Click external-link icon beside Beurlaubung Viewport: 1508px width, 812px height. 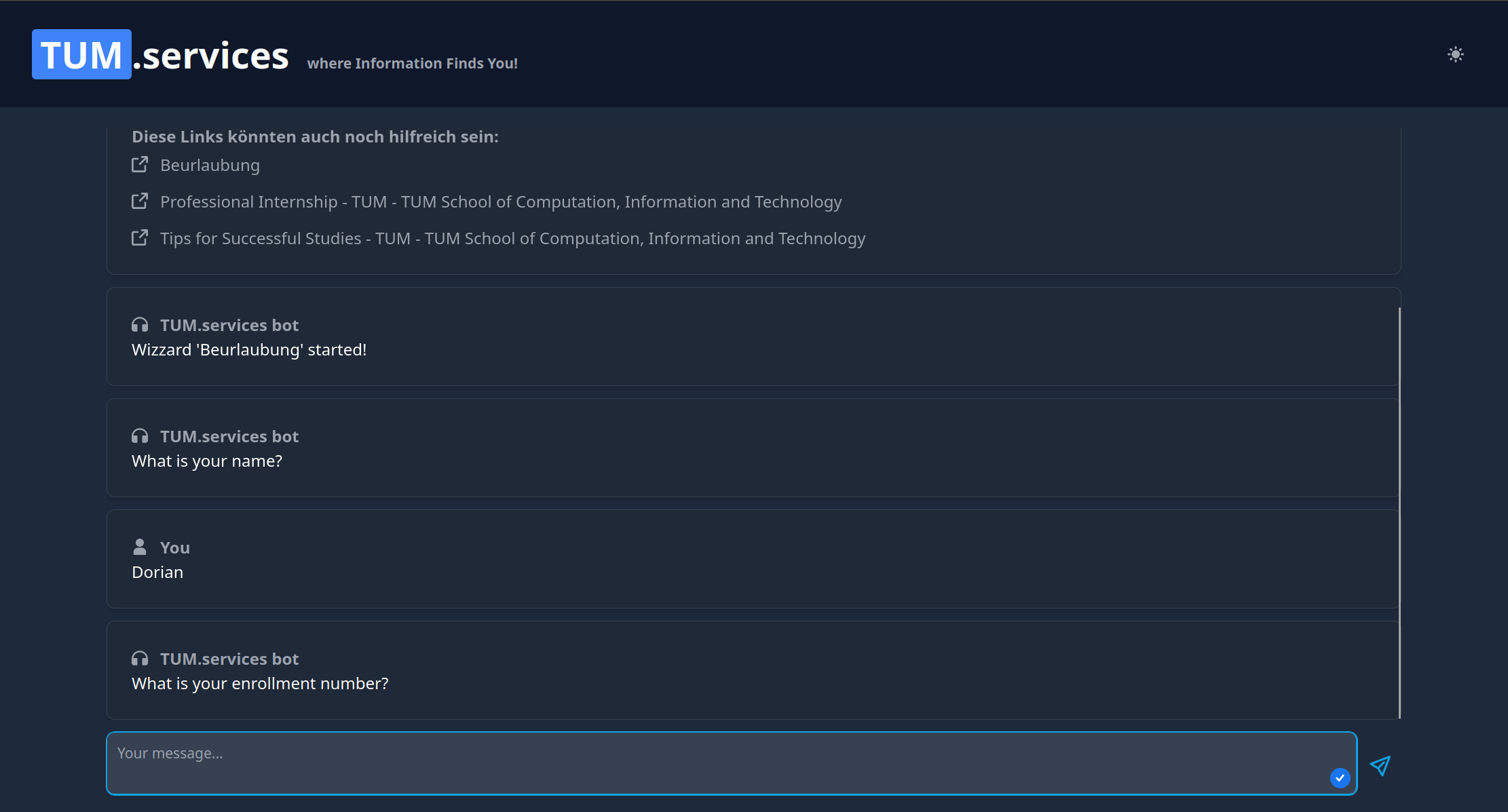140,165
